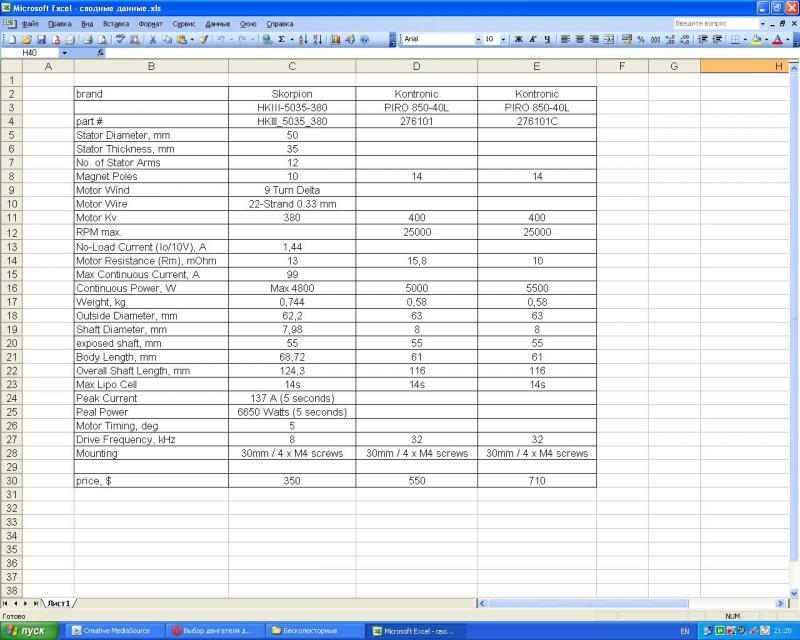Open the Arial font name dropdown
This screenshot has width=800, height=640.
[477, 40]
